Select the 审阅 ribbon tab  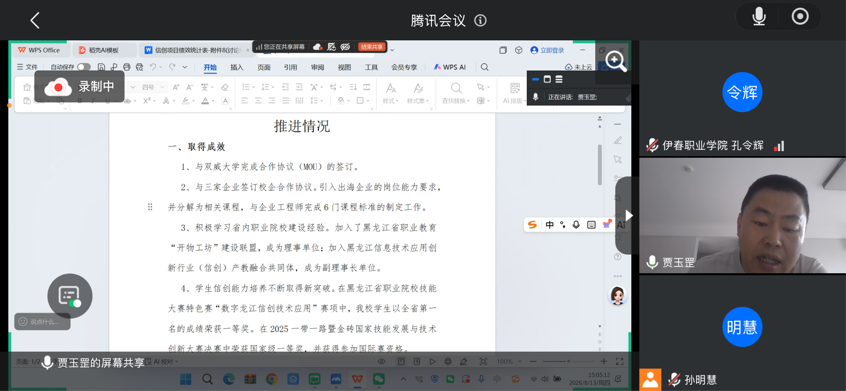[318, 67]
